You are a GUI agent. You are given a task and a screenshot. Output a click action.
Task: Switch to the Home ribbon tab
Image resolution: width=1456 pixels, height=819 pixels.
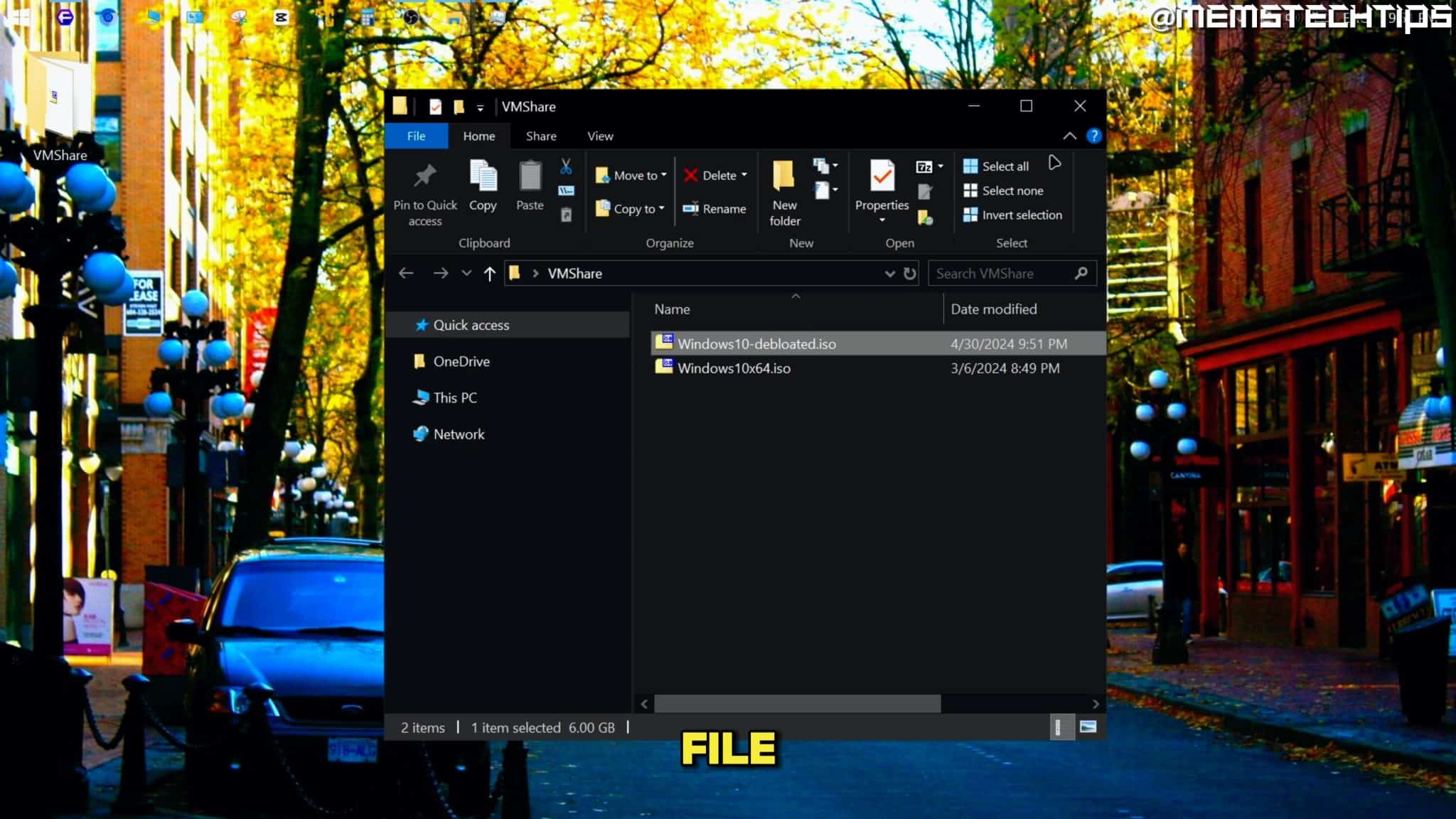tap(479, 136)
